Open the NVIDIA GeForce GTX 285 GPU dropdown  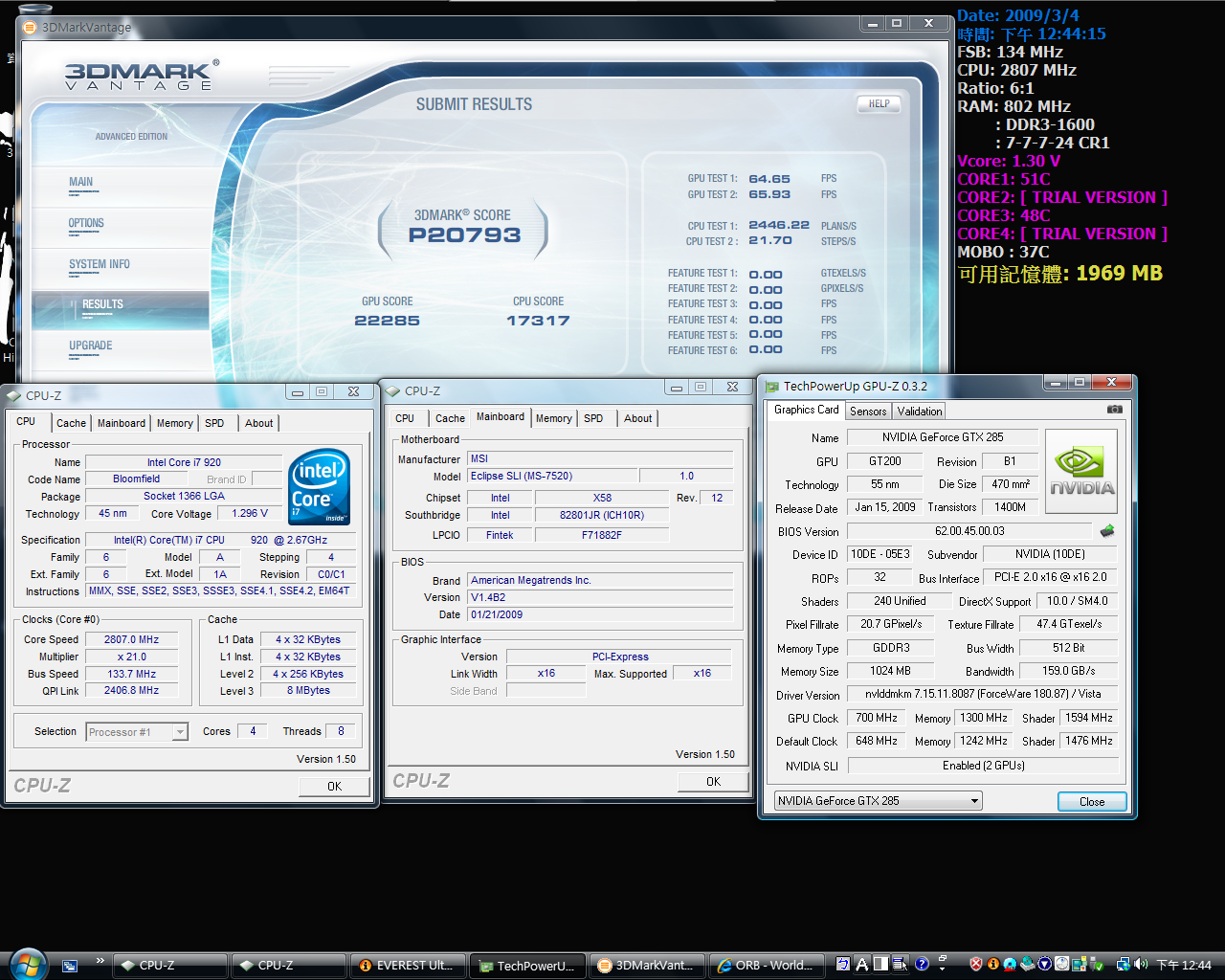[879, 801]
